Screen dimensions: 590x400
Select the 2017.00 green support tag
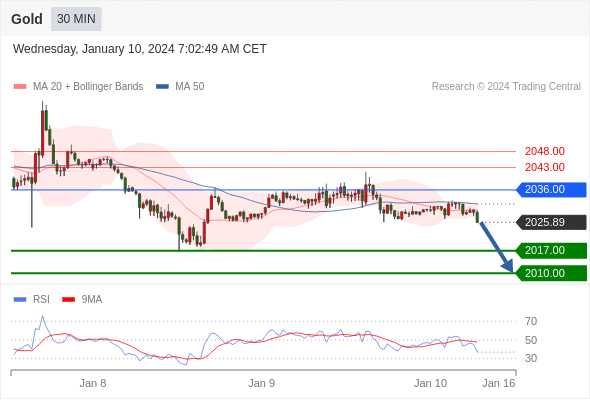[x=551, y=251]
